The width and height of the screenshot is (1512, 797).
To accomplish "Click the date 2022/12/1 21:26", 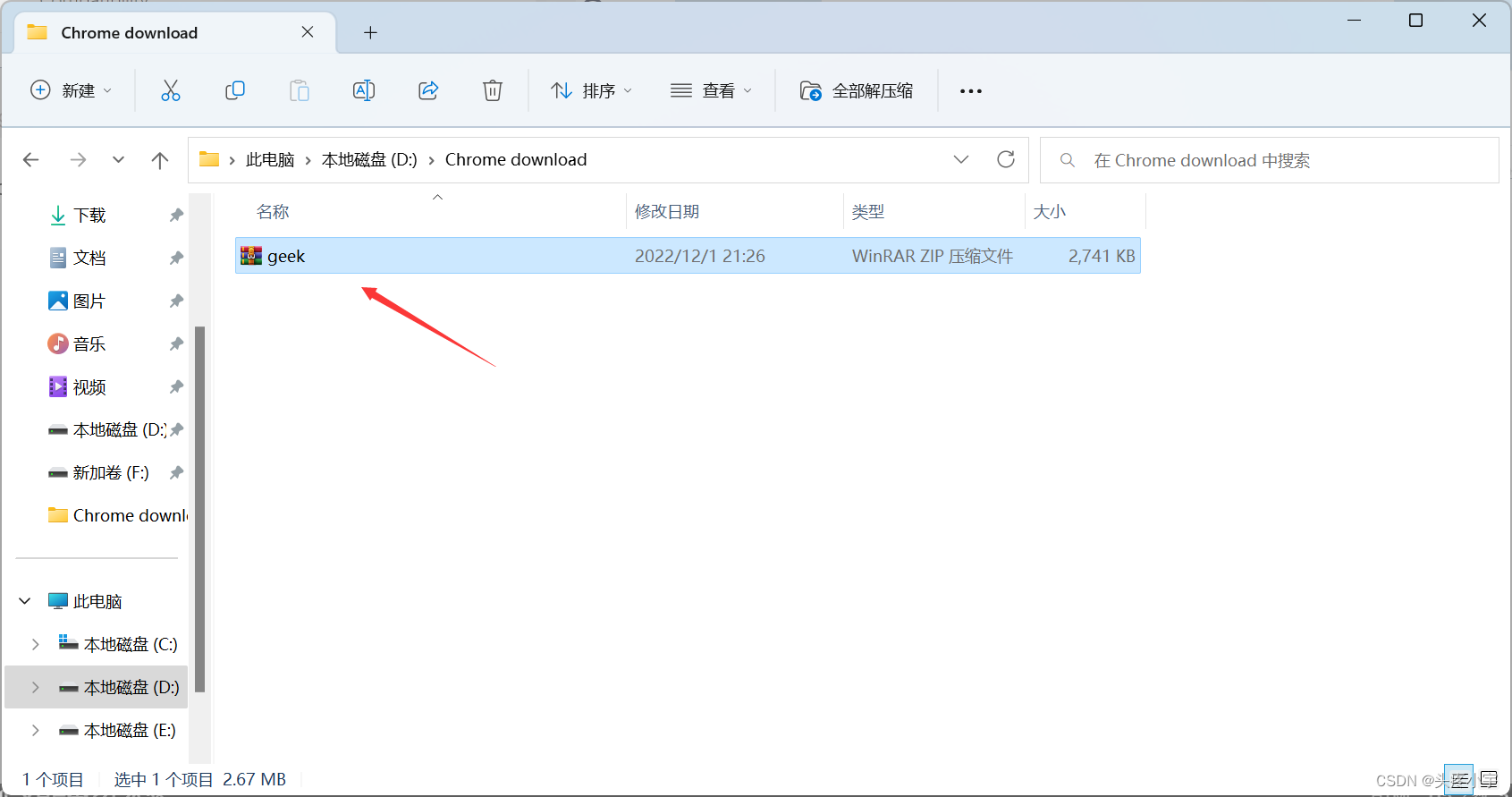I will point(700,256).
